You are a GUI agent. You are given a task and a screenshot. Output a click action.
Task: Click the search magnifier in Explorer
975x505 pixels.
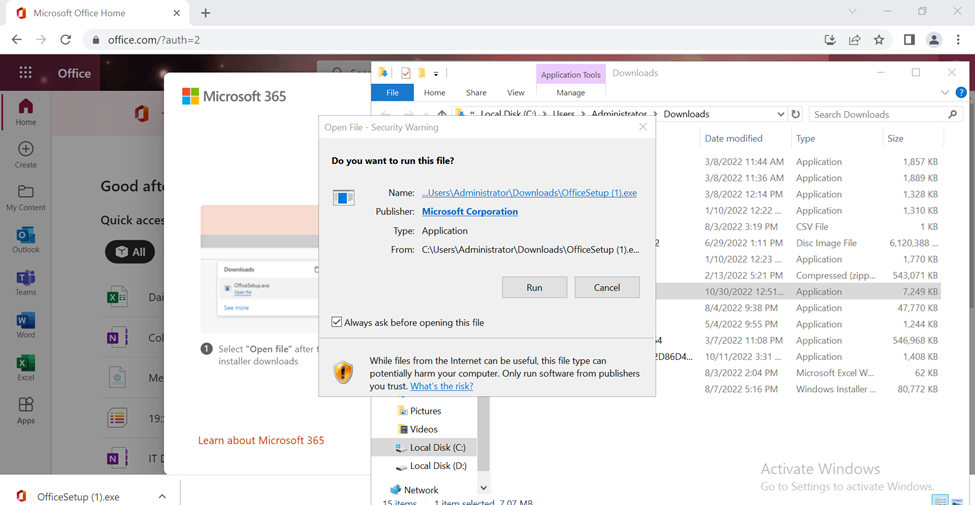tap(951, 114)
